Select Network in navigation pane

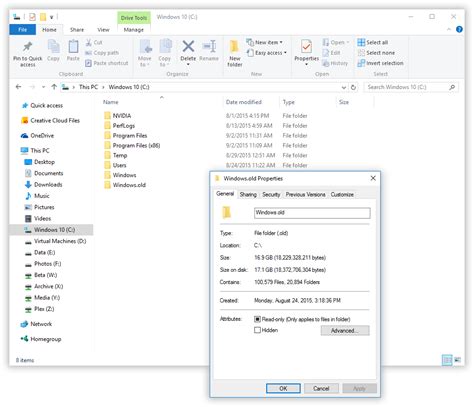36,324
